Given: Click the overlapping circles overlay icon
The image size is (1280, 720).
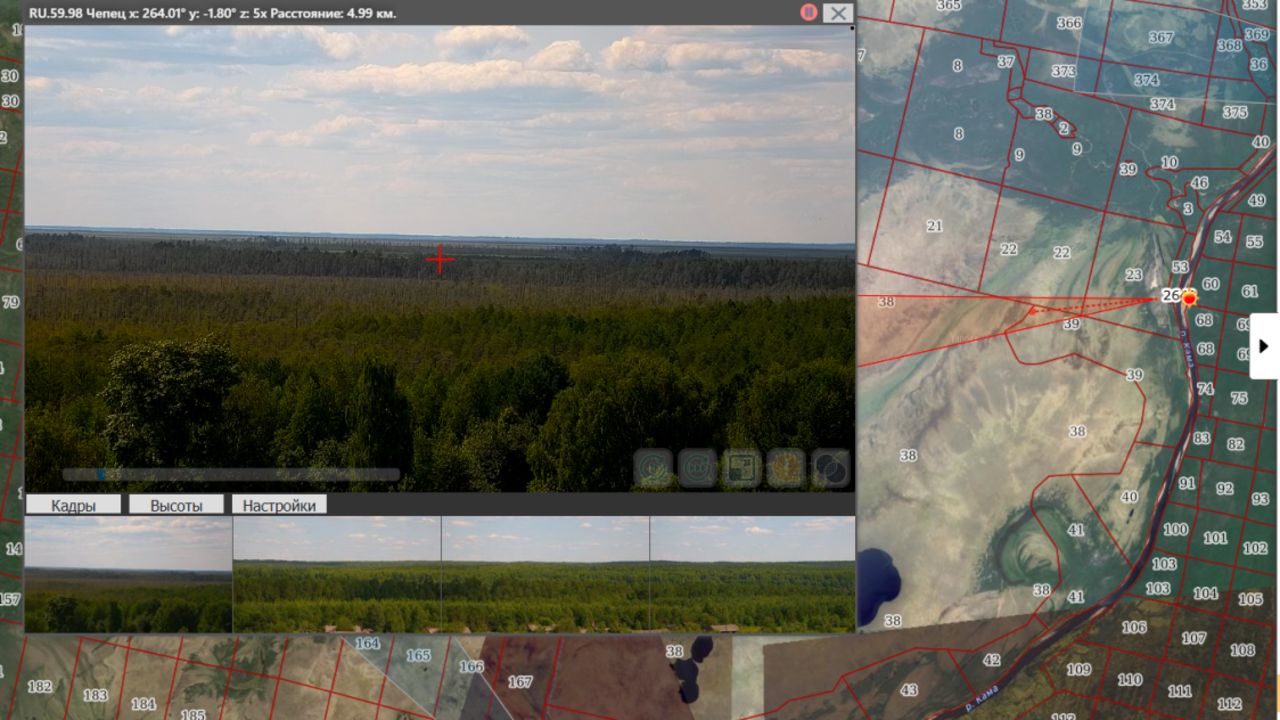Looking at the screenshot, I should pos(830,468).
